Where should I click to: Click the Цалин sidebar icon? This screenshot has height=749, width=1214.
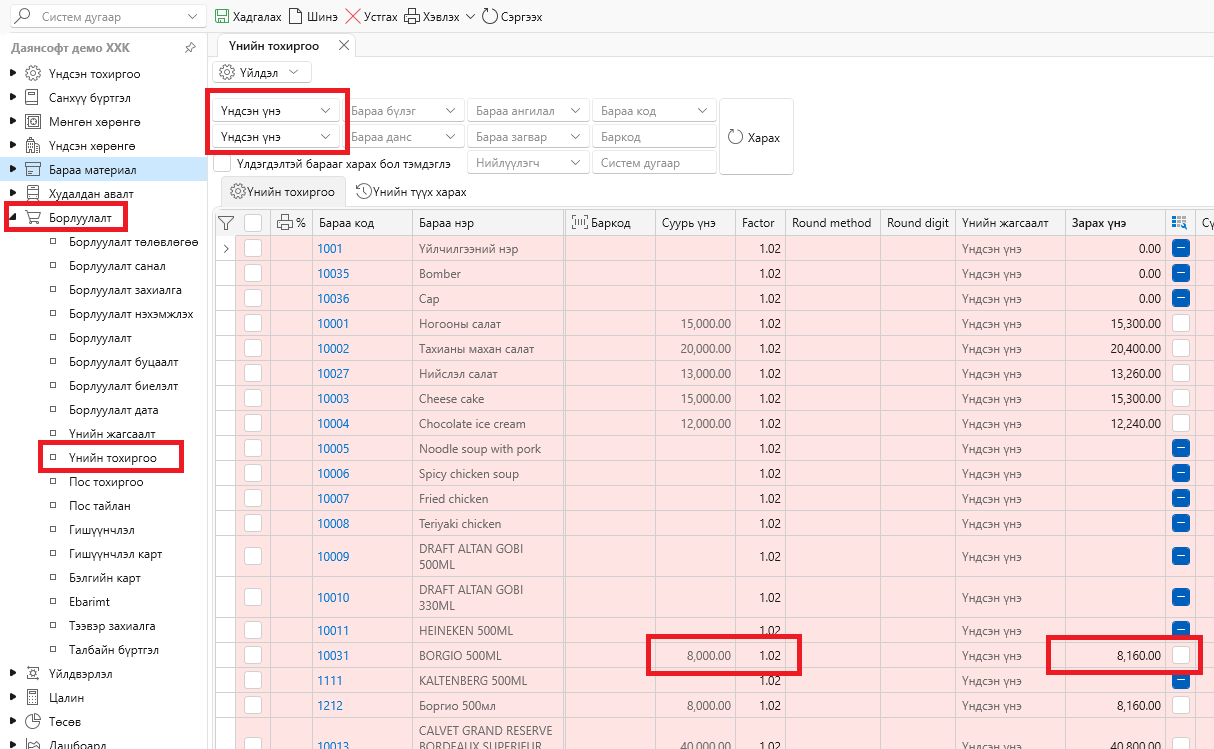coord(32,698)
